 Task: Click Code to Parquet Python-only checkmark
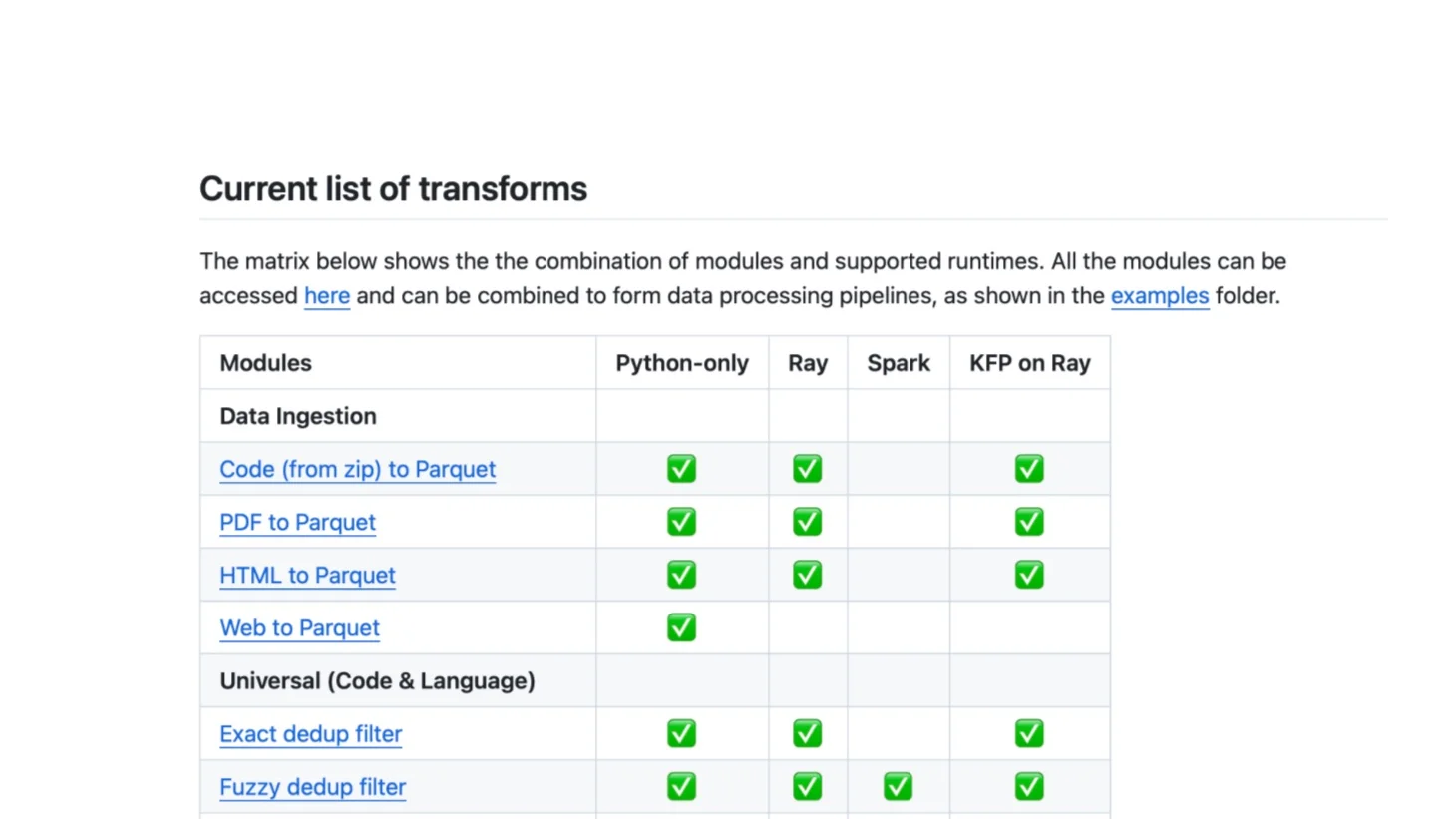tap(681, 469)
